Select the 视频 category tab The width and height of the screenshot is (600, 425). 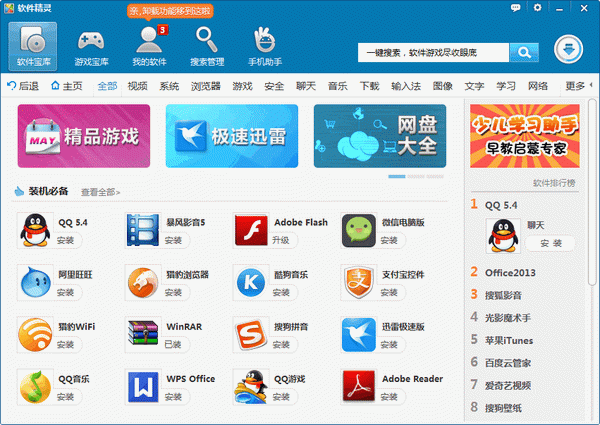[137, 86]
